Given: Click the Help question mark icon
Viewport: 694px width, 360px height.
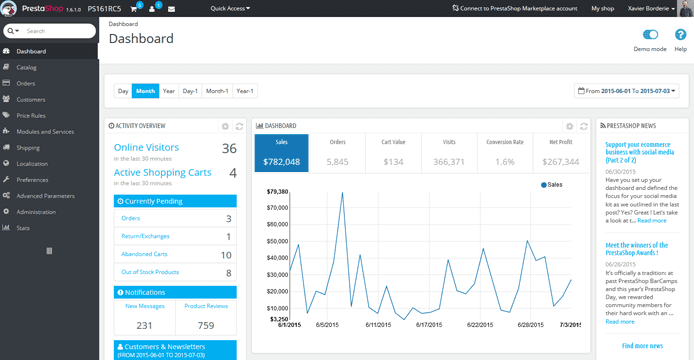Looking at the screenshot, I should click(x=680, y=35).
